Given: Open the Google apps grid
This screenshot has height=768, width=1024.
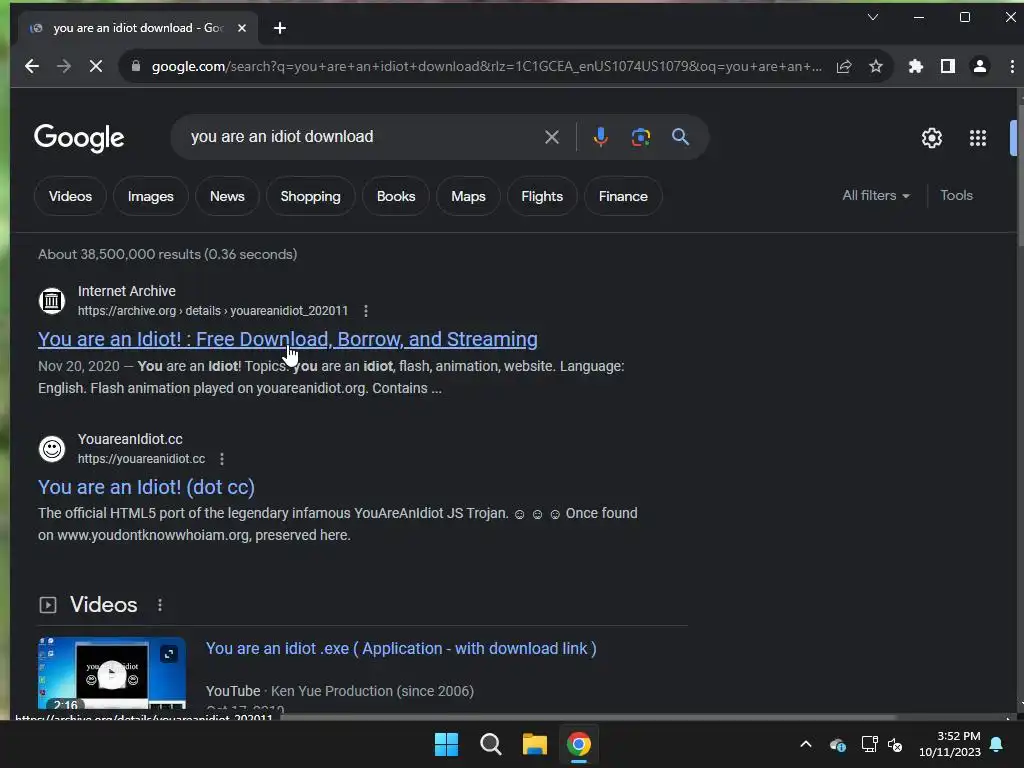Looking at the screenshot, I should [x=978, y=138].
